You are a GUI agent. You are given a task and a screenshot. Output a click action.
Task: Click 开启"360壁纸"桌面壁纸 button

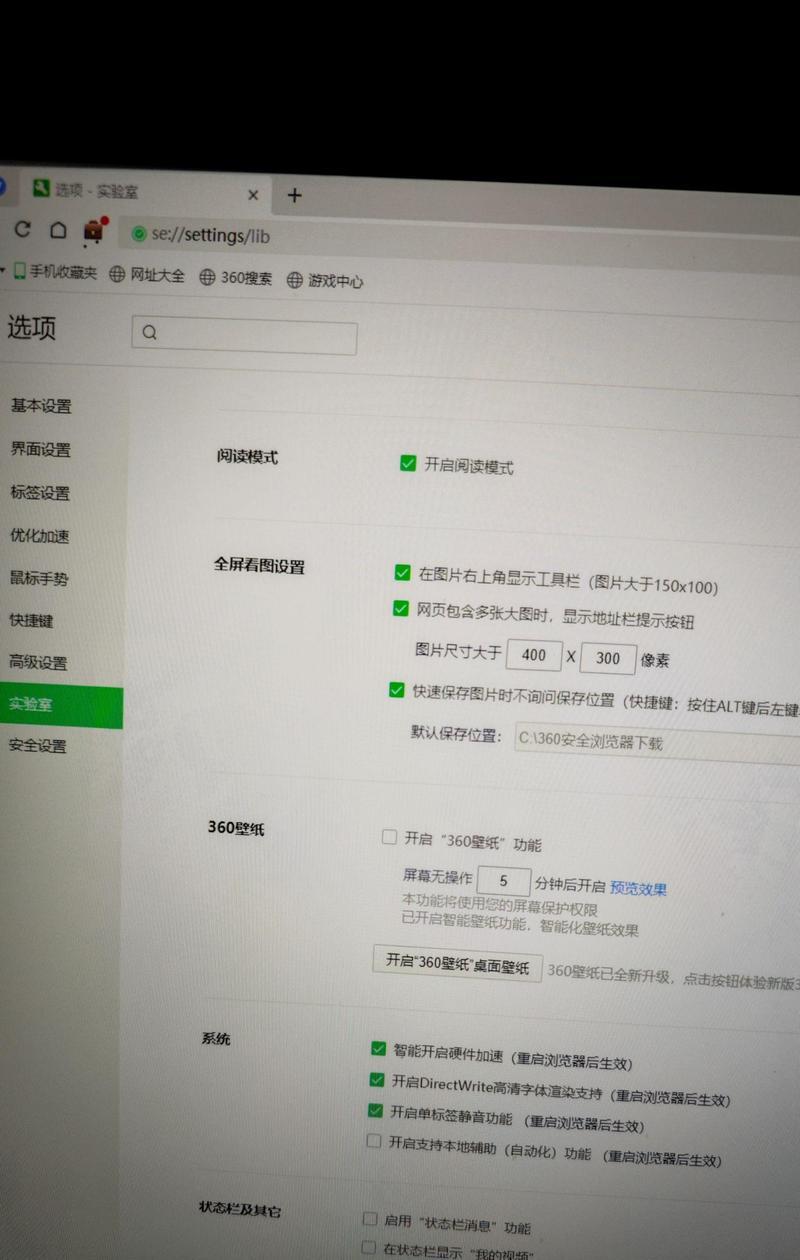coord(458,964)
